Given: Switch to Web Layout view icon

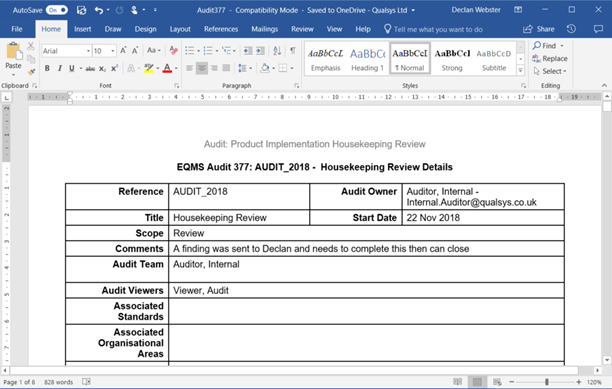Looking at the screenshot, I should click(x=497, y=382).
